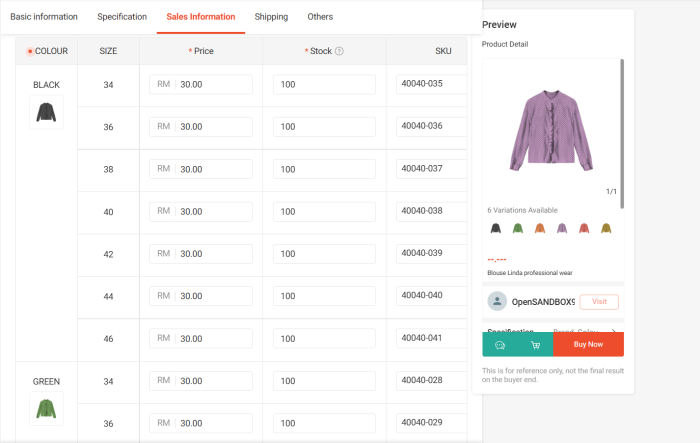
Task: Click the Stock help question-mark icon
Action: click(x=340, y=51)
